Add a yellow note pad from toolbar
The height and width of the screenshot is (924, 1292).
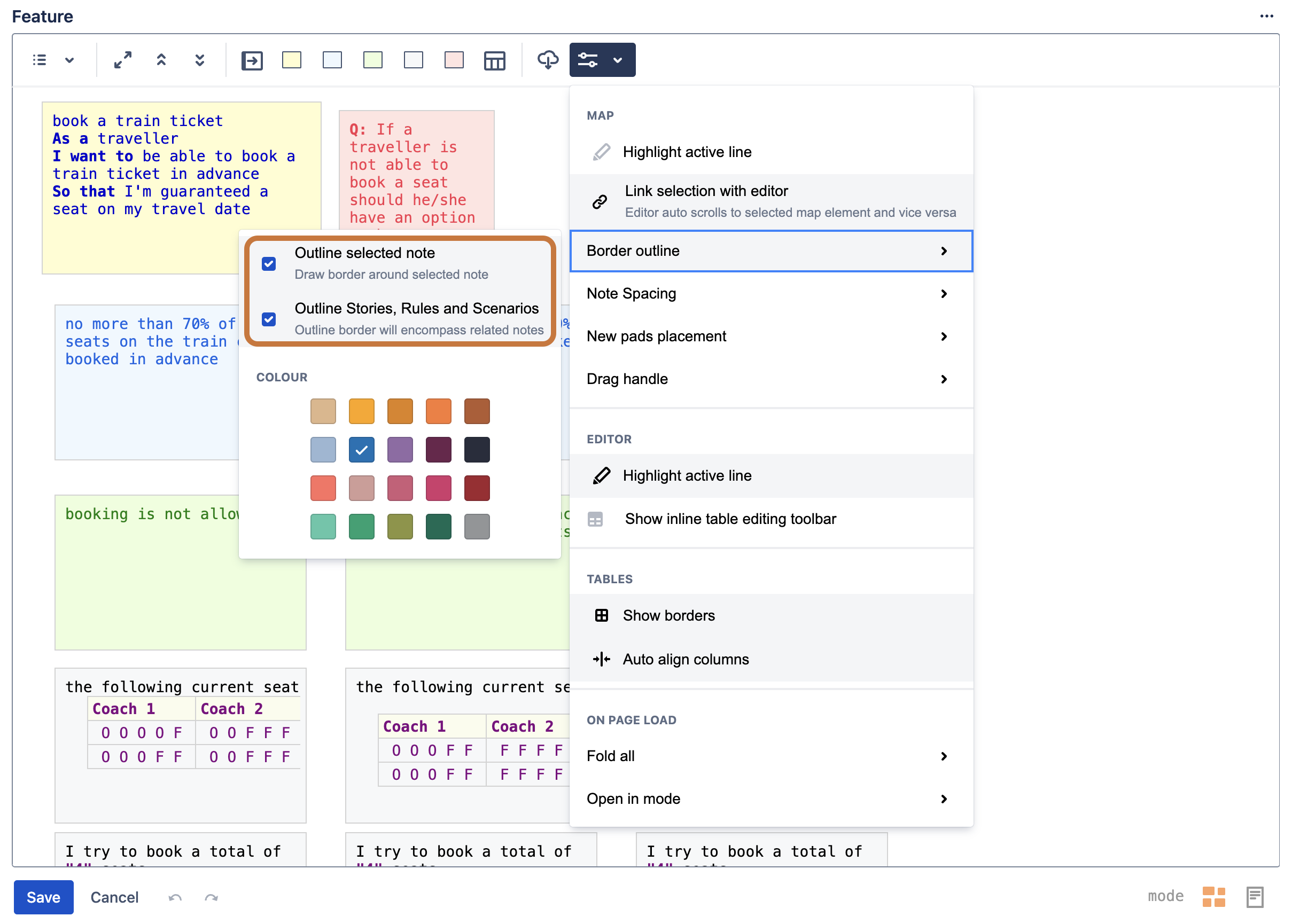(291, 60)
